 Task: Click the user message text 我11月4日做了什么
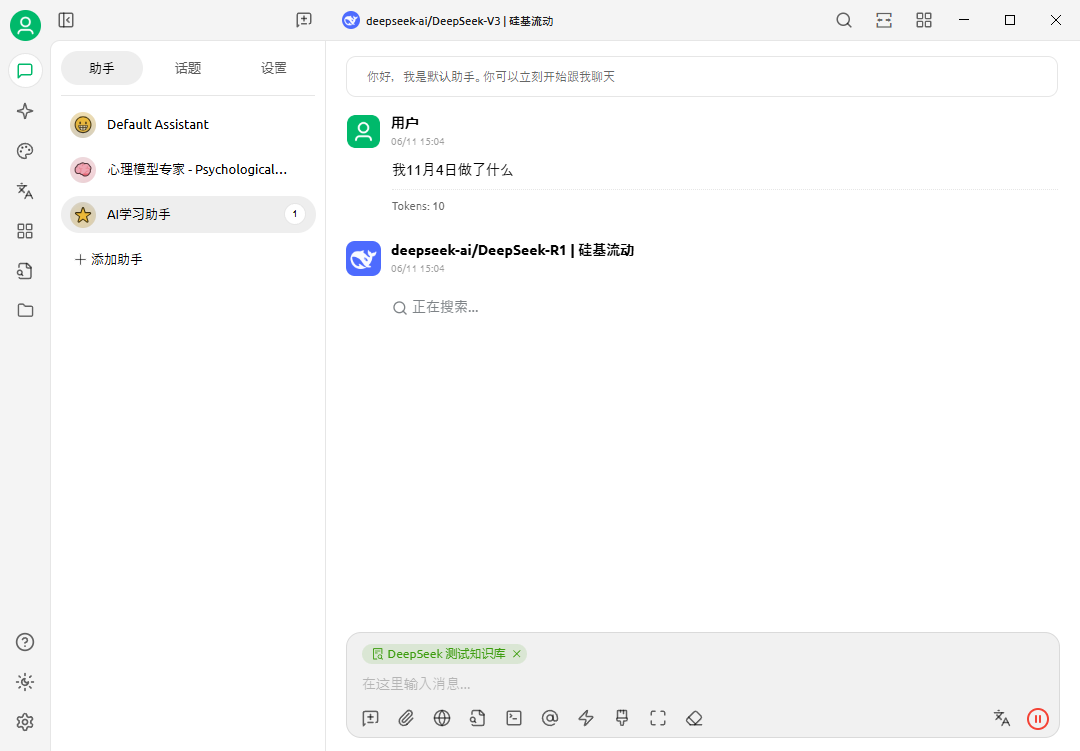point(453,169)
